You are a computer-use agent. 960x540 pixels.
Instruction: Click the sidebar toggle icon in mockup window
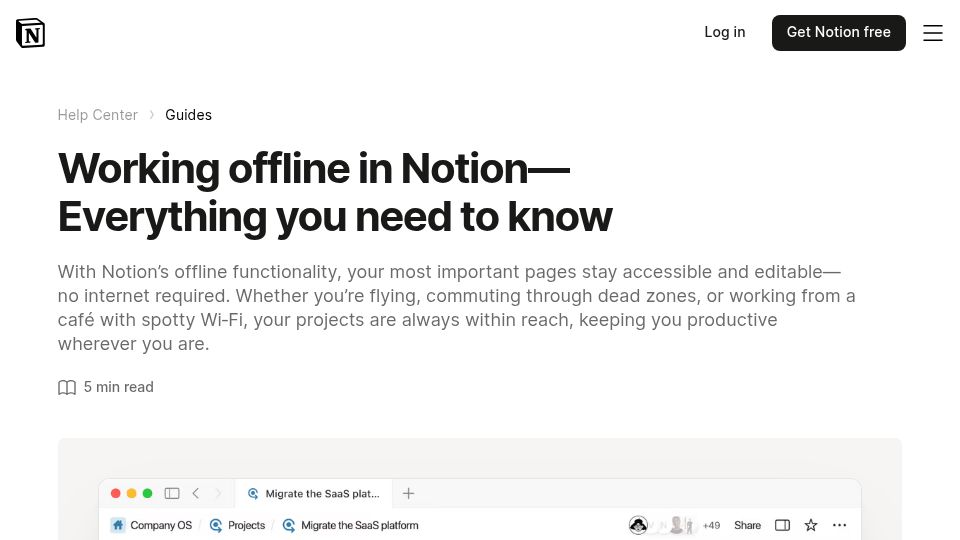click(x=172, y=493)
